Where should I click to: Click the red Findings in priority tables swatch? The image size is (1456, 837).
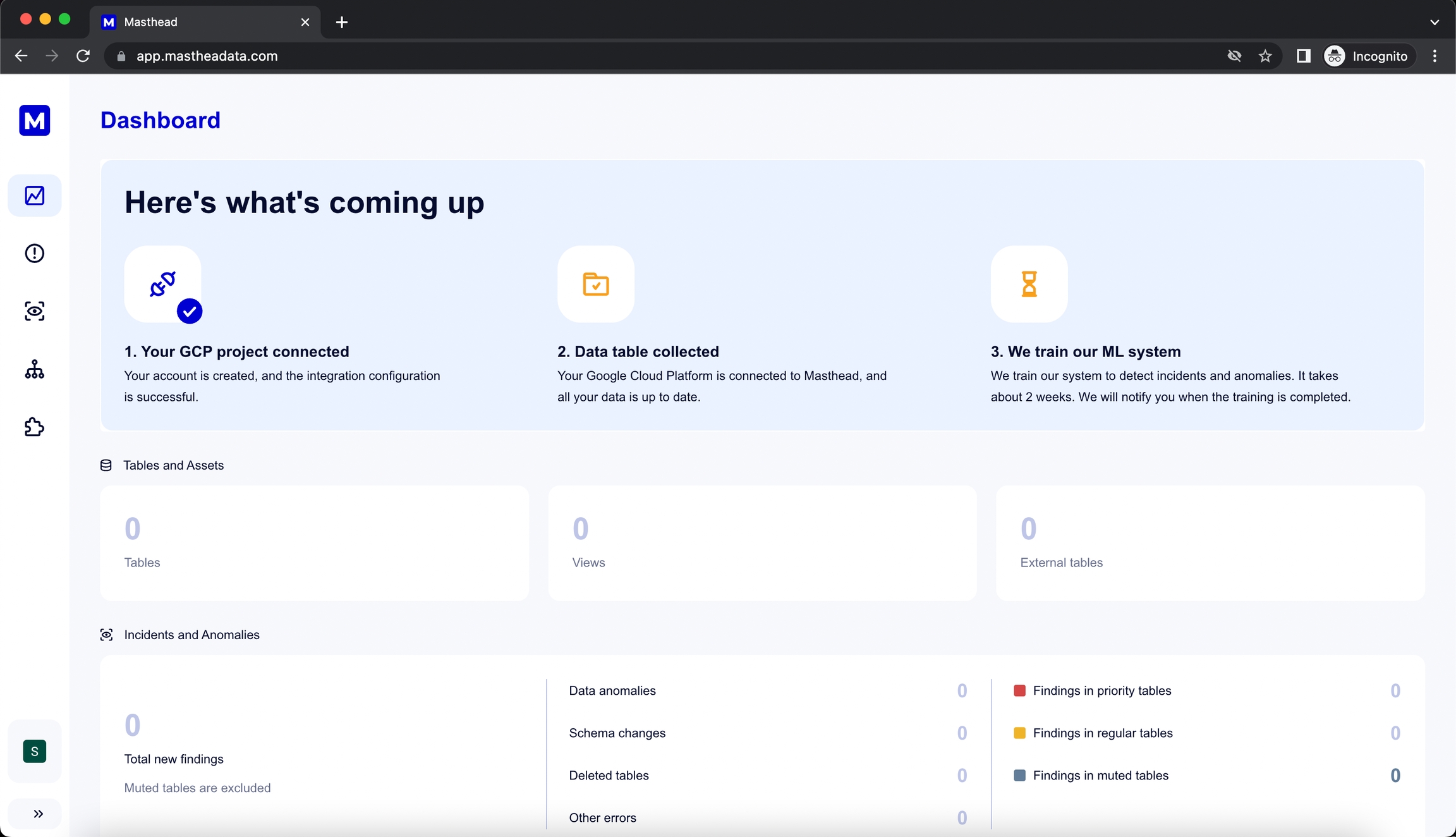click(1019, 690)
